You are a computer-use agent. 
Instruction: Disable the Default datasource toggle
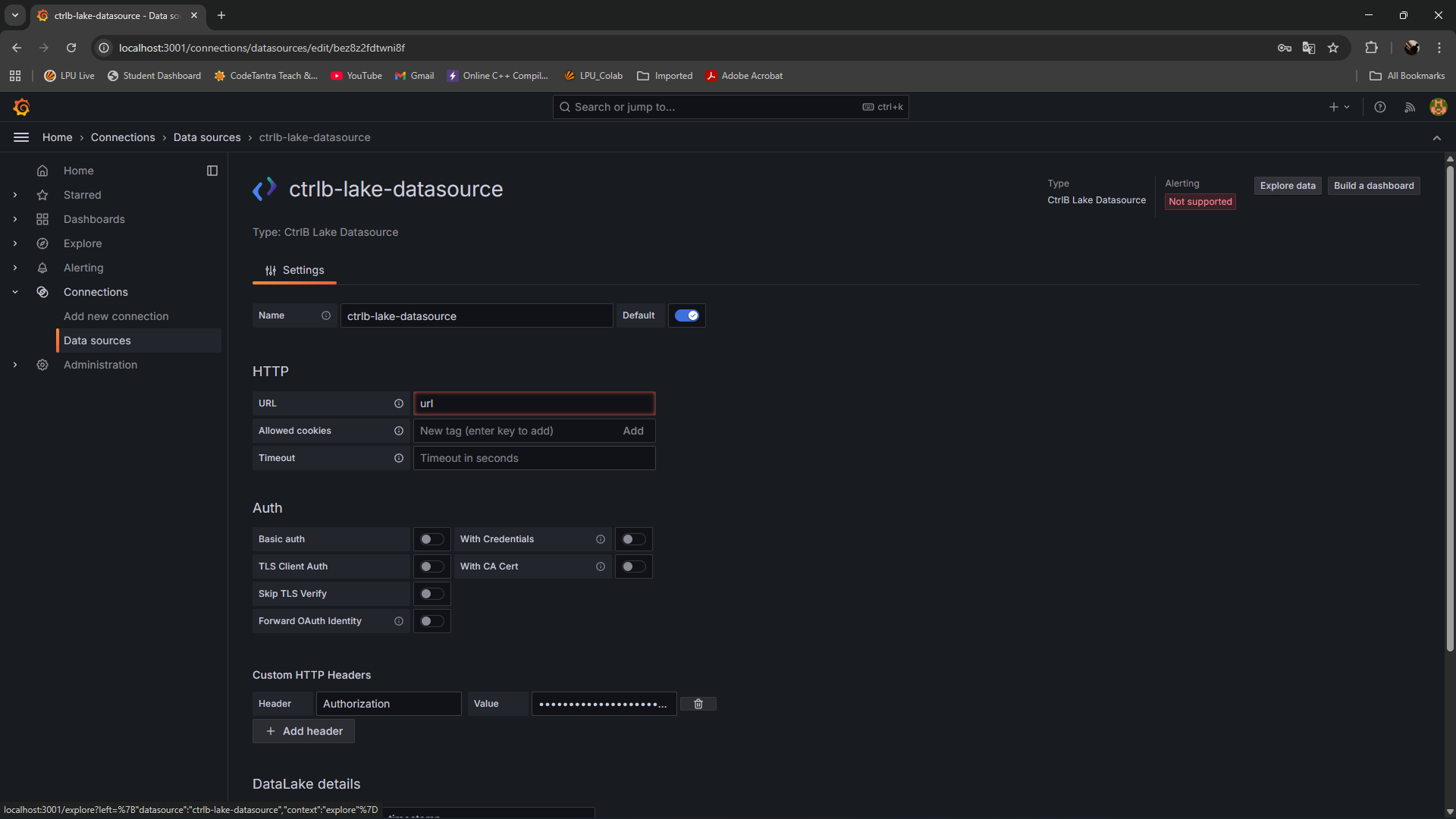(687, 315)
